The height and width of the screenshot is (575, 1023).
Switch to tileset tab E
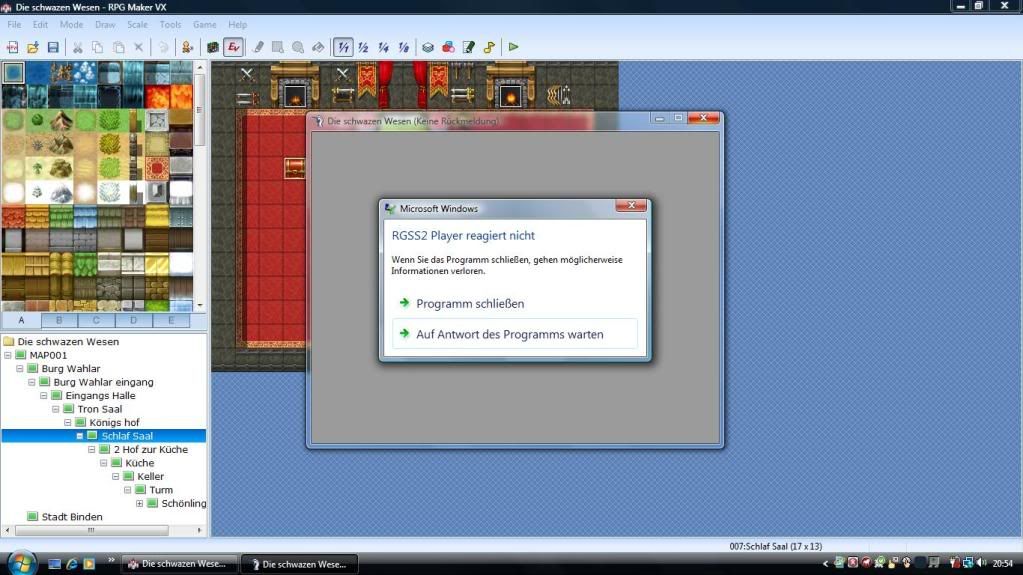click(x=171, y=320)
